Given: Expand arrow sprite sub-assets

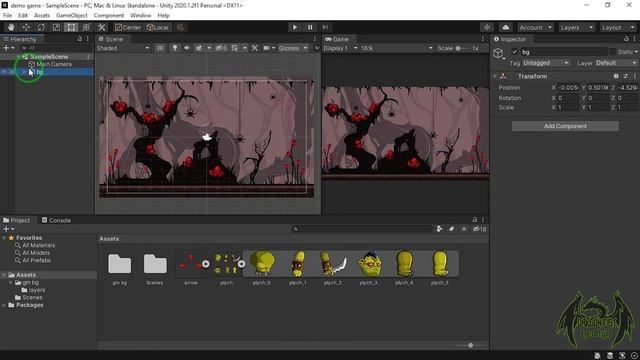Looking at the screenshot, I should coord(206,264).
